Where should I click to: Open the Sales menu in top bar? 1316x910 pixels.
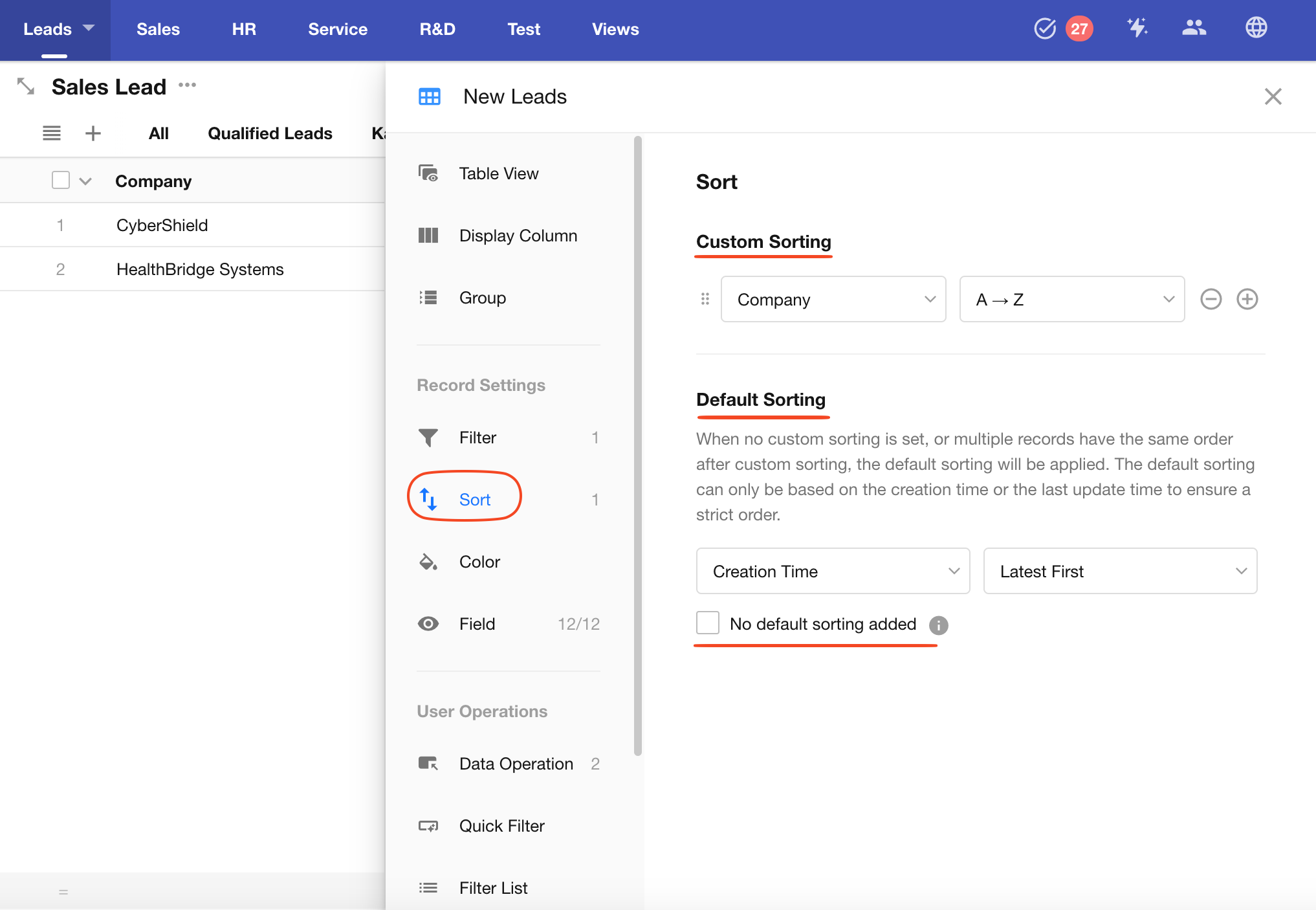(158, 29)
